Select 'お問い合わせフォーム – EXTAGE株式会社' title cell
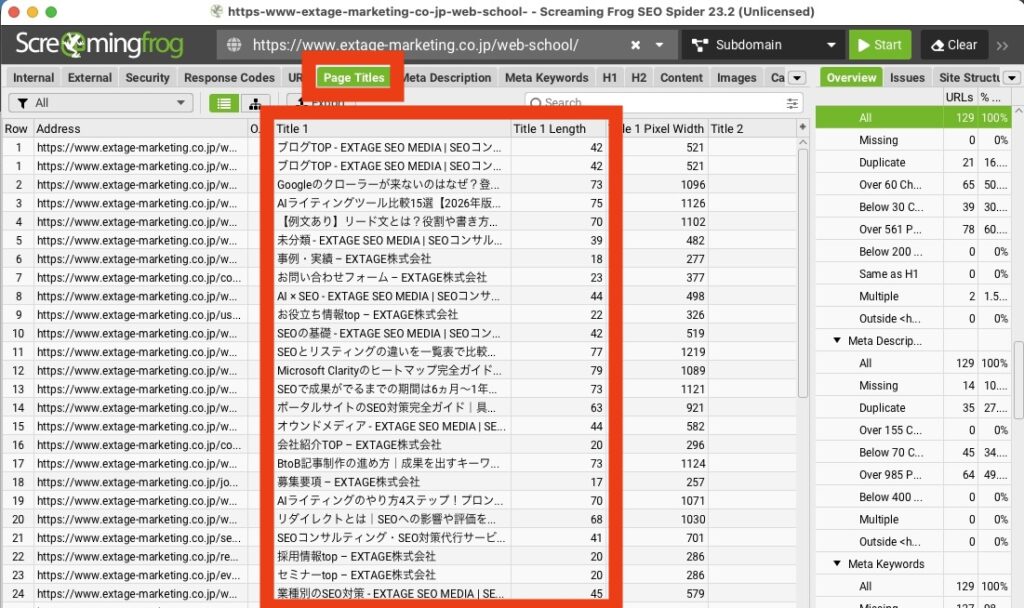This screenshot has height=608, width=1024. point(391,278)
